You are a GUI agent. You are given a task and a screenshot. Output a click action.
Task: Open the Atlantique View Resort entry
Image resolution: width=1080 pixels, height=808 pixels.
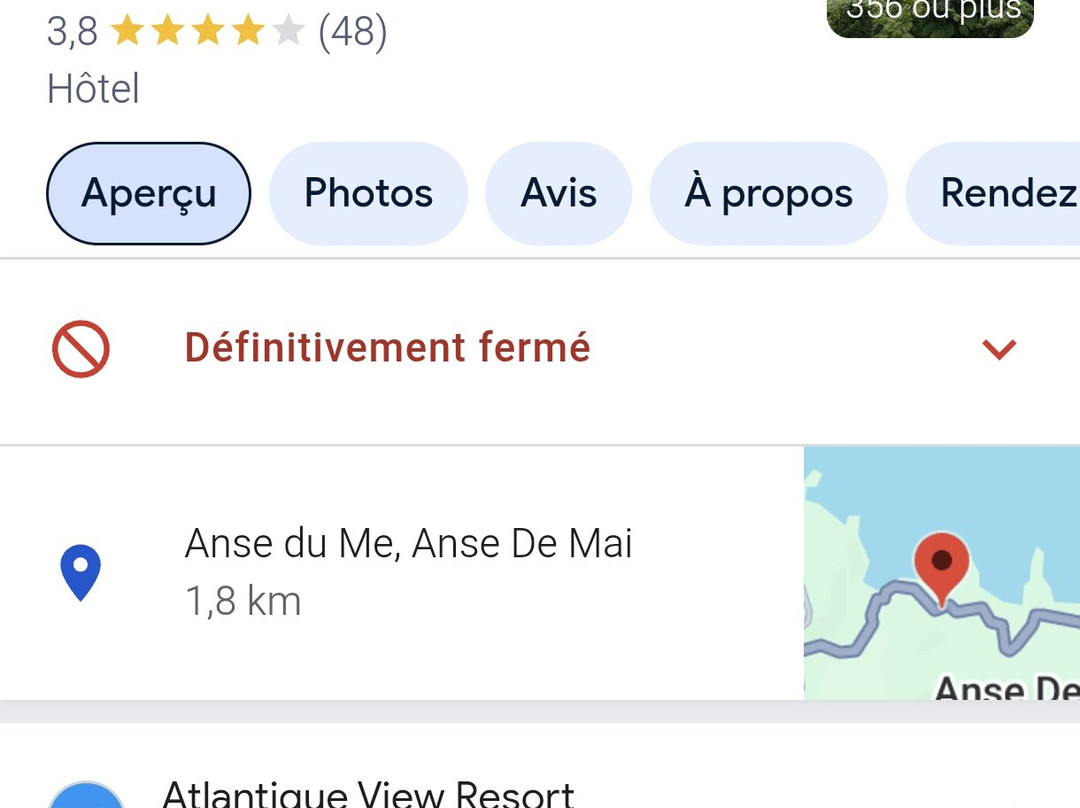pyautogui.click(x=368, y=794)
